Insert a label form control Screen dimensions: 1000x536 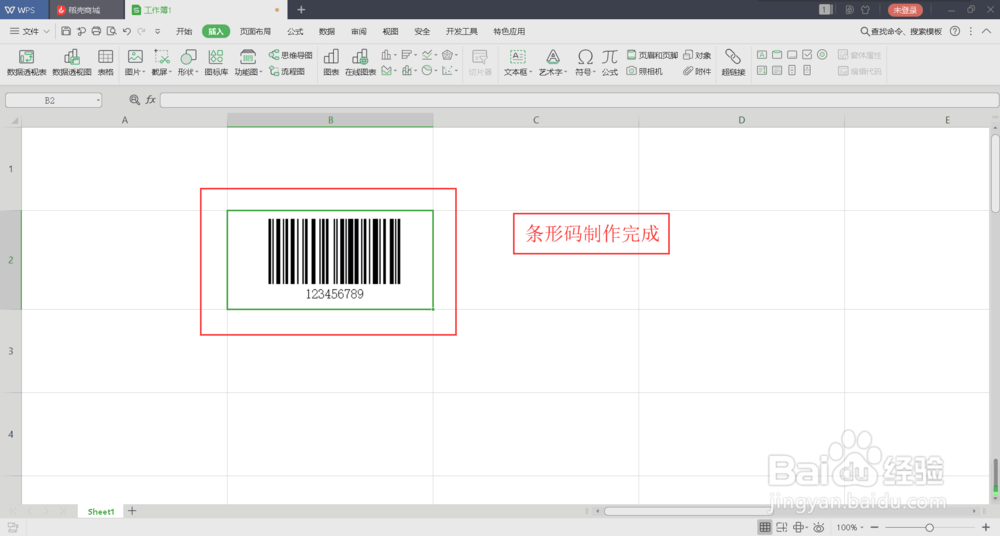(762, 55)
